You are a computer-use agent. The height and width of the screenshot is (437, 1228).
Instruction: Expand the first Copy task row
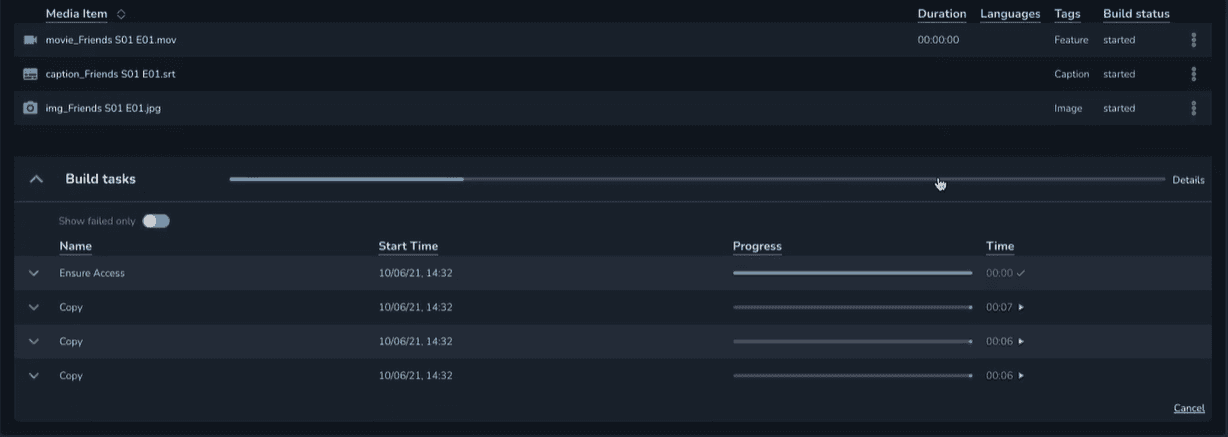[x=34, y=307]
